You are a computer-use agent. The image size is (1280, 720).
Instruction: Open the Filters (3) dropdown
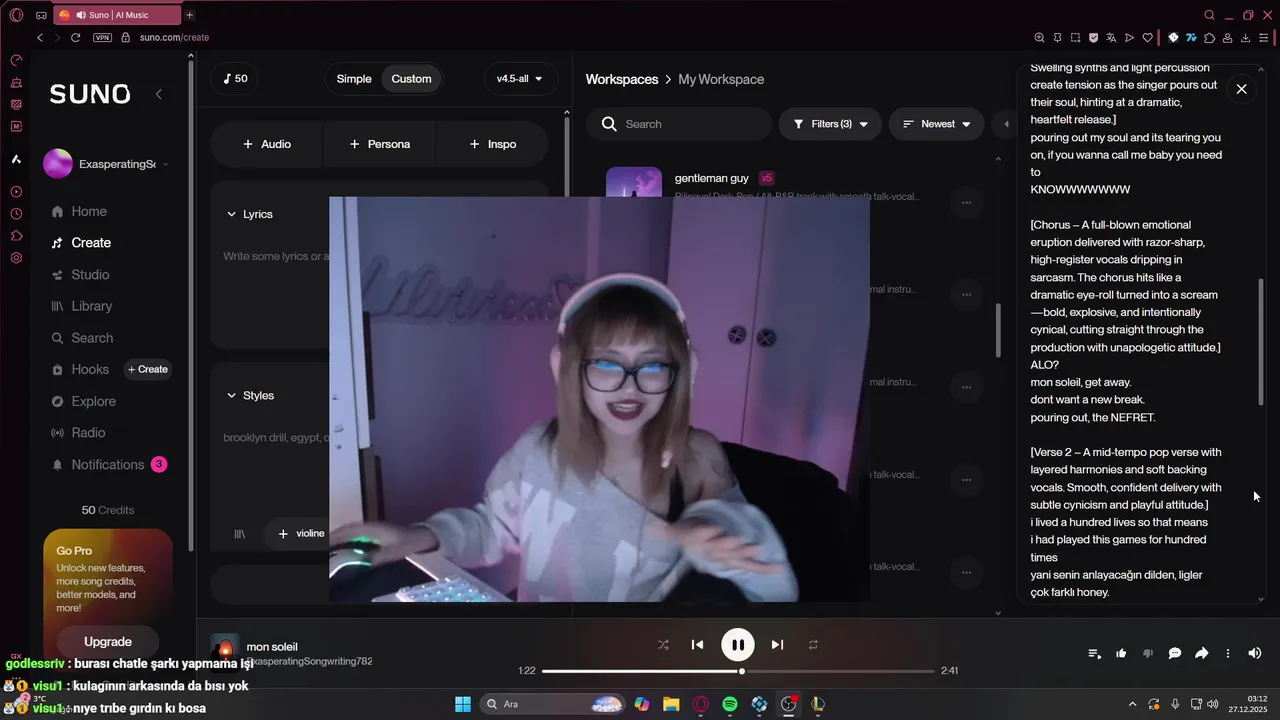click(830, 124)
